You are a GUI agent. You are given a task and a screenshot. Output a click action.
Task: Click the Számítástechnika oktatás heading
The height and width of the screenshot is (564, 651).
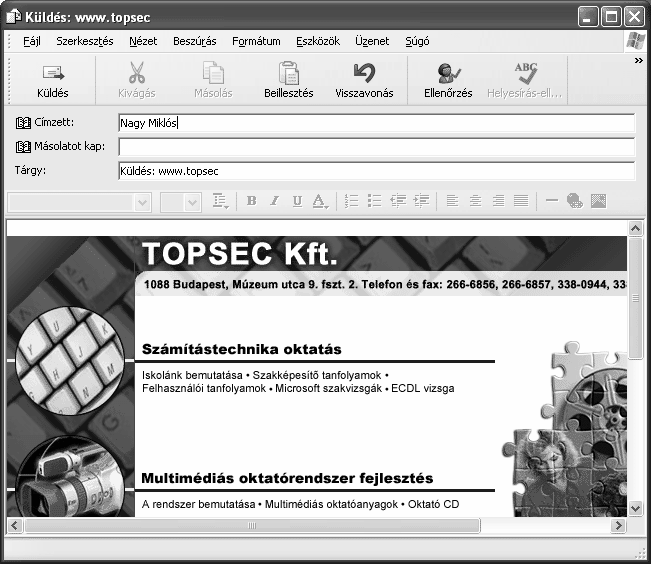tap(242, 349)
